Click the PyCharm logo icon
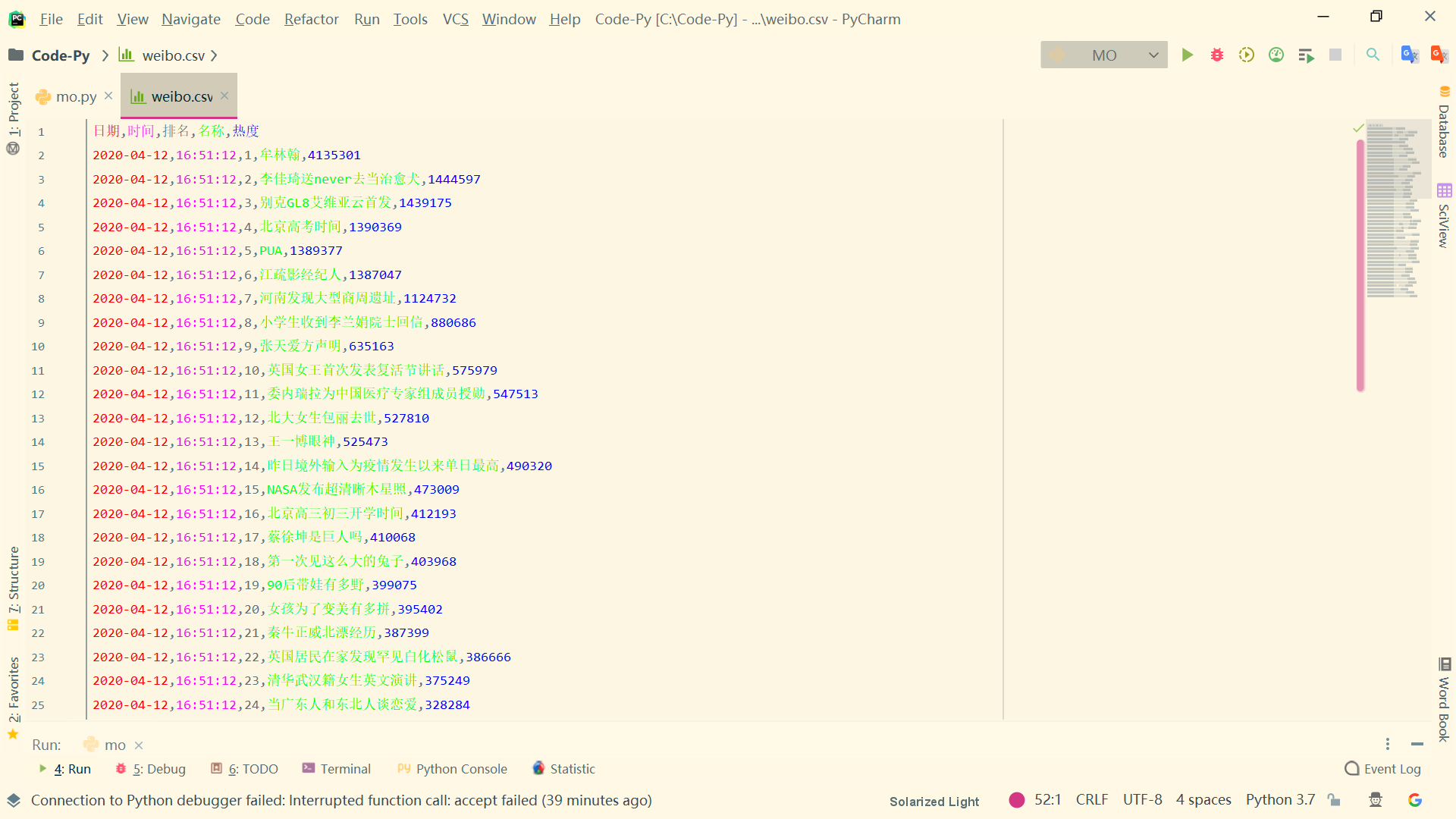Viewport: 1456px width, 819px height. click(x=17, y=18)
